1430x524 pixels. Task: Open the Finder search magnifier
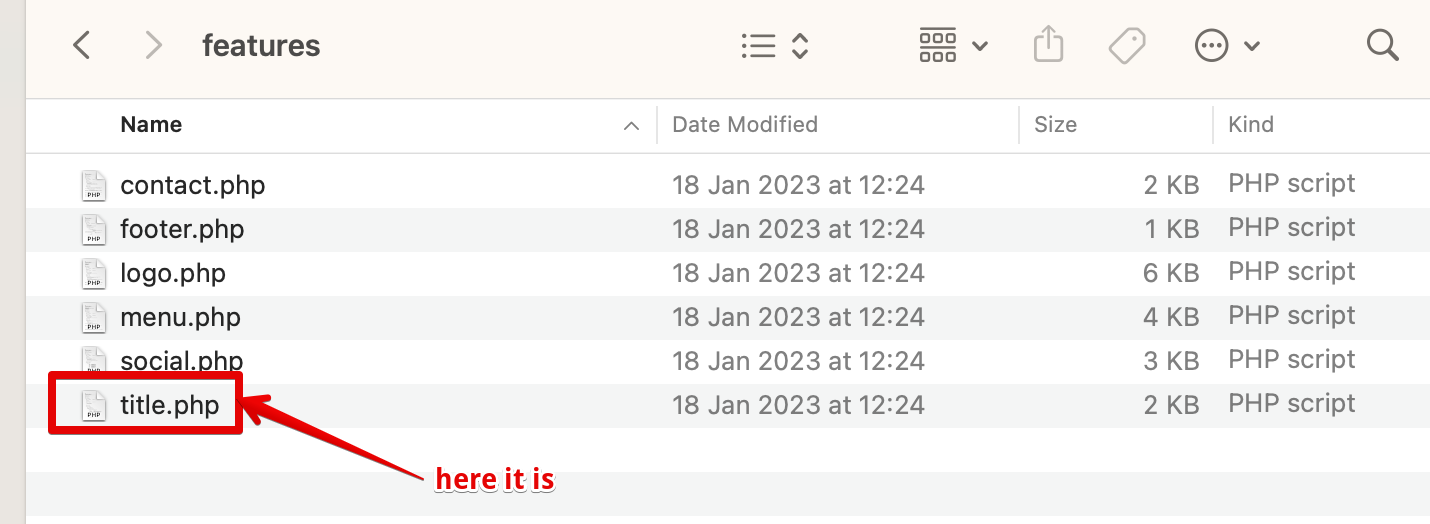click(x=1382, y=45)
